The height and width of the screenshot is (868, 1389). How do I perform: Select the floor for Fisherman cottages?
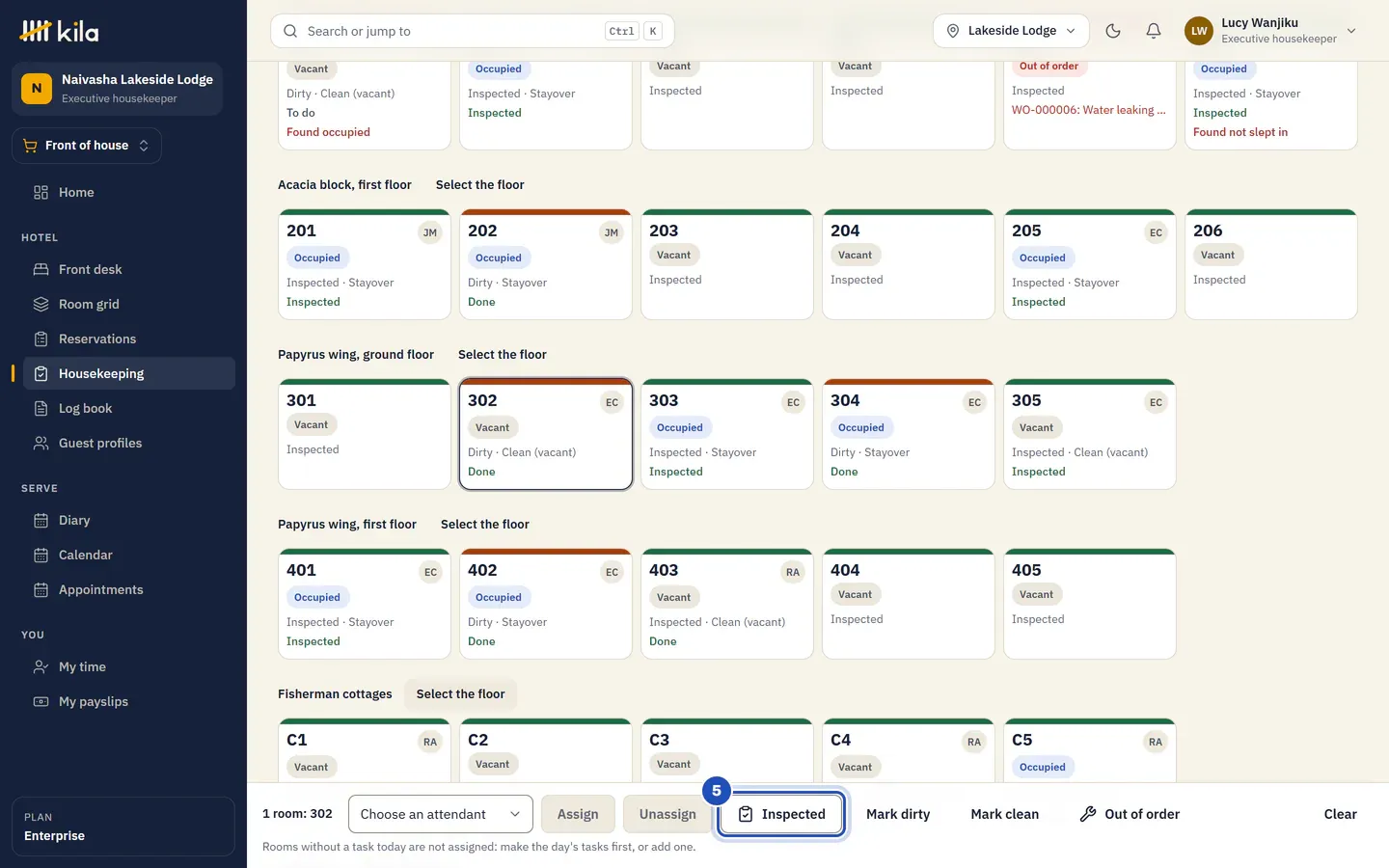coord(461,693)
